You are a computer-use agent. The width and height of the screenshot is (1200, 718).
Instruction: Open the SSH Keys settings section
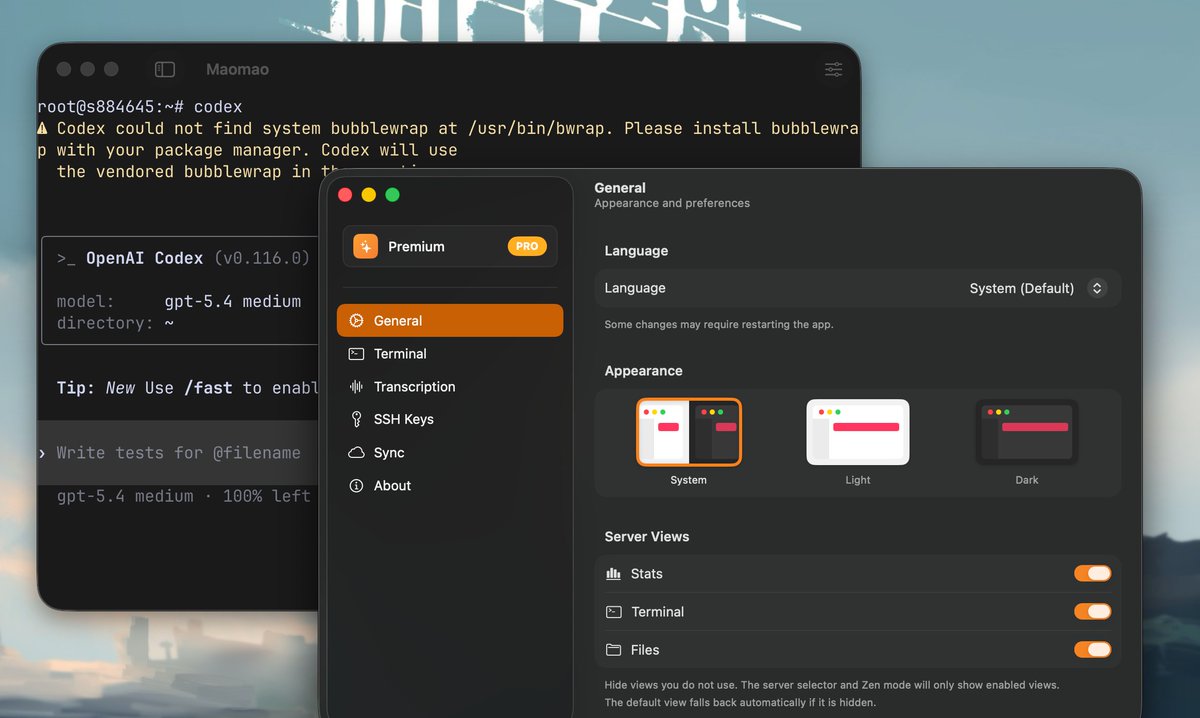click(x=450, y=419)
